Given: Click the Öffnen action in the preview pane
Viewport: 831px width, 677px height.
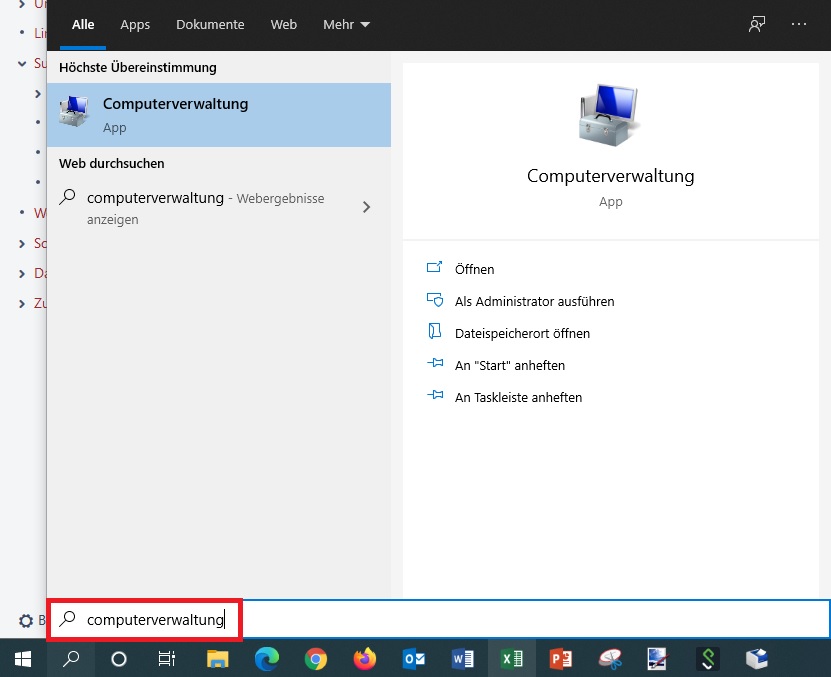Looking at the screenshot, I should tap(474, 269).
